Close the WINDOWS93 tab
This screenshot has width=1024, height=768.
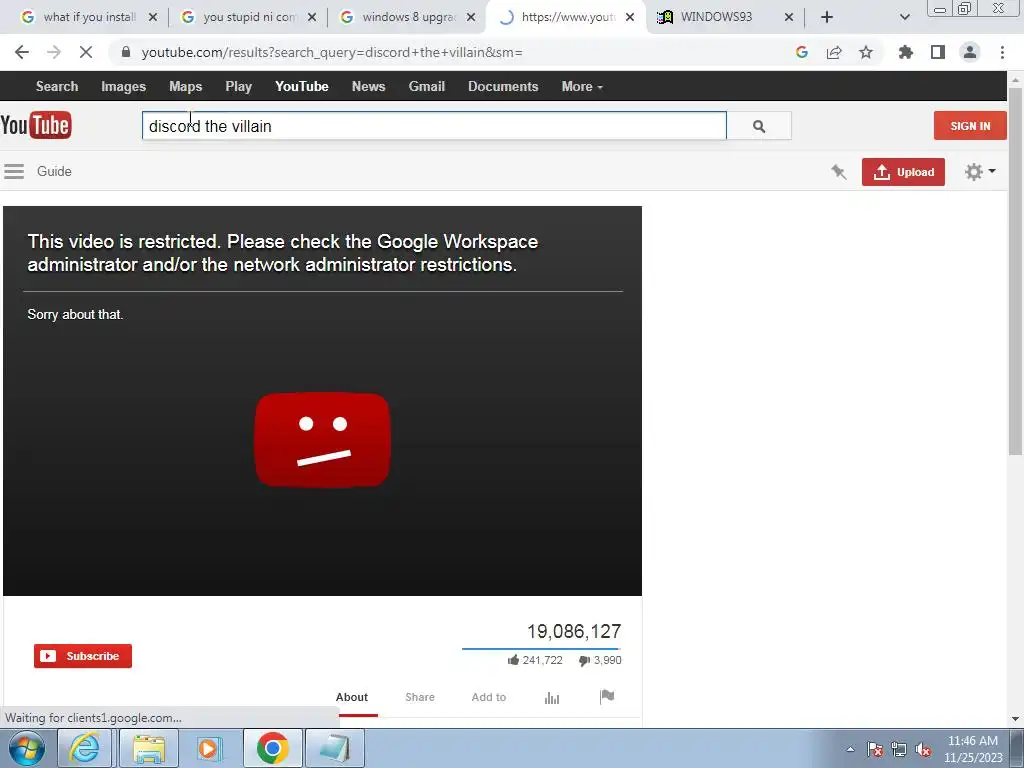[789, 17]
